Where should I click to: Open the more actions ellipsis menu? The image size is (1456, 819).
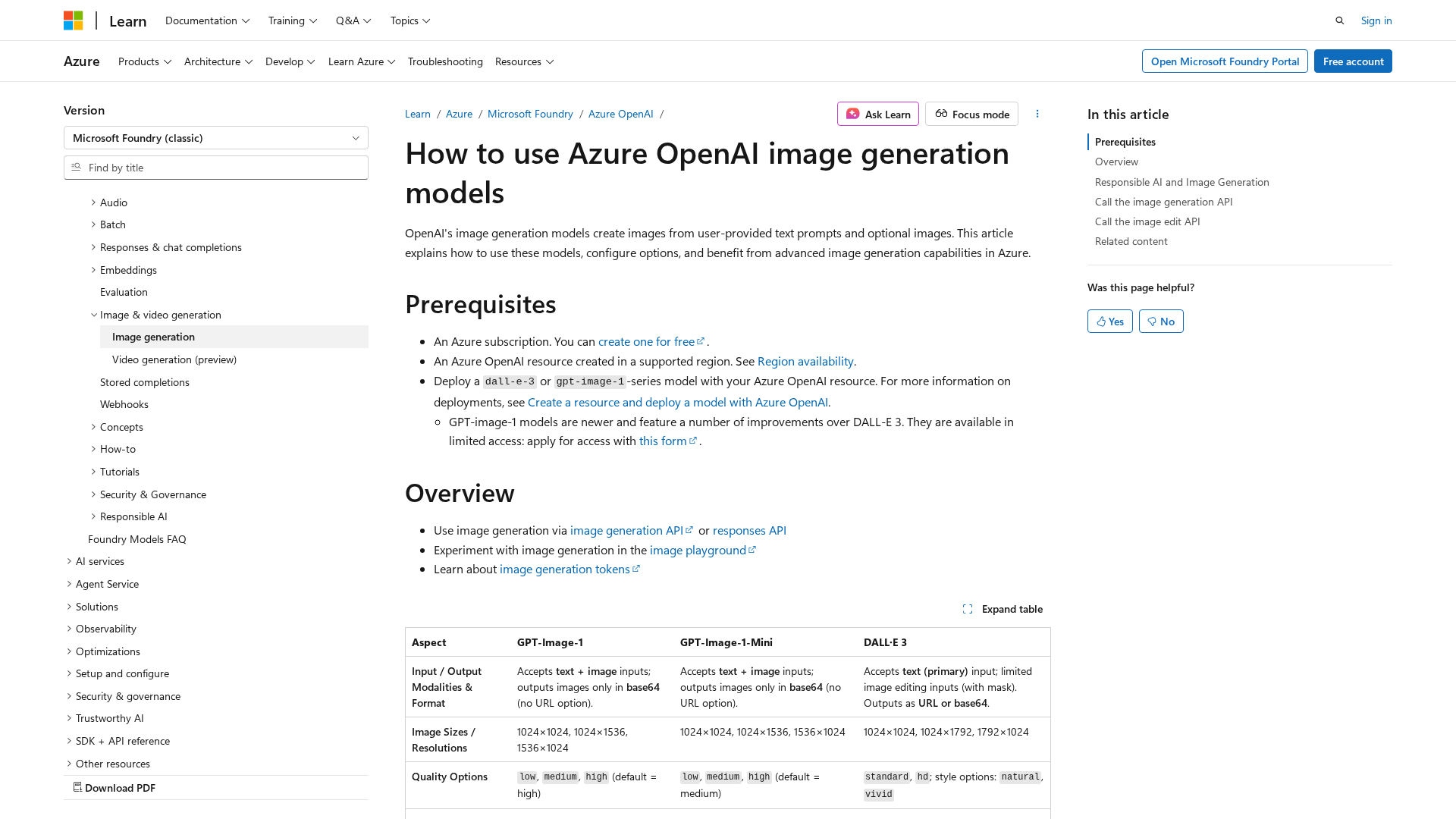(x=1037, y=114)
